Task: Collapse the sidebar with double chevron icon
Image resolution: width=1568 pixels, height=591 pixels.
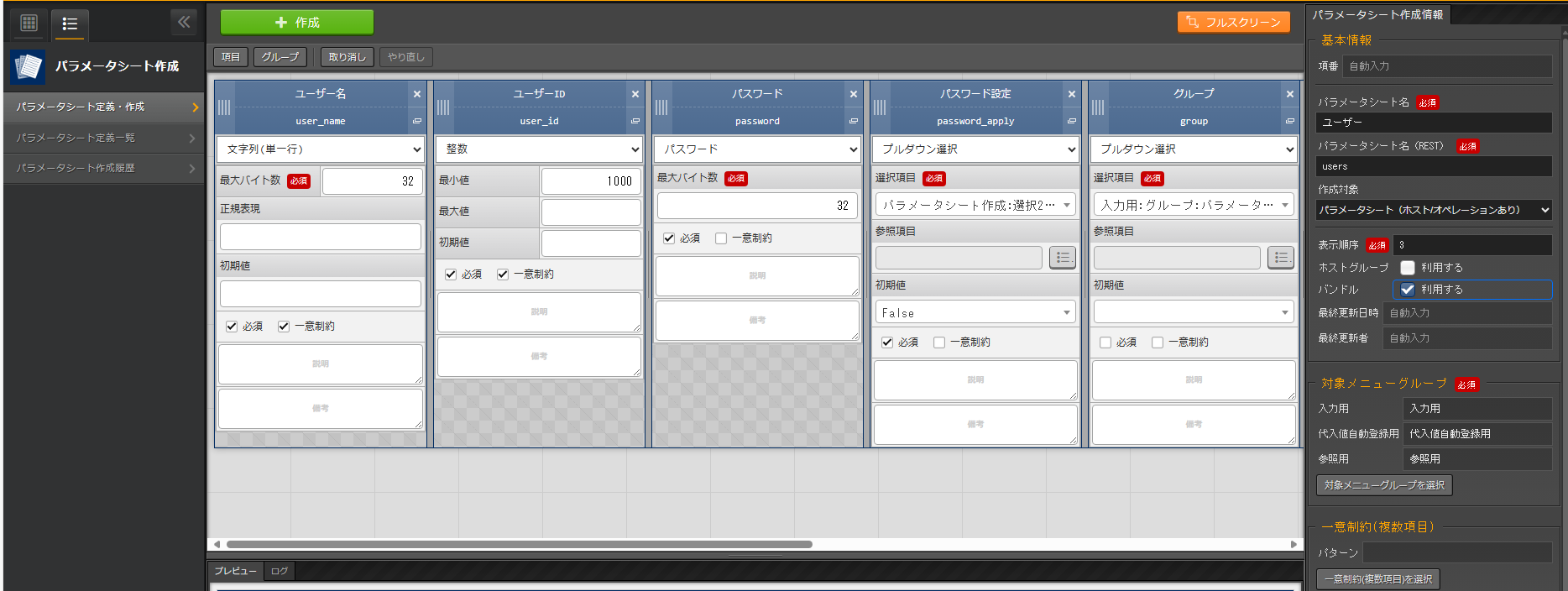Action: 184,22
